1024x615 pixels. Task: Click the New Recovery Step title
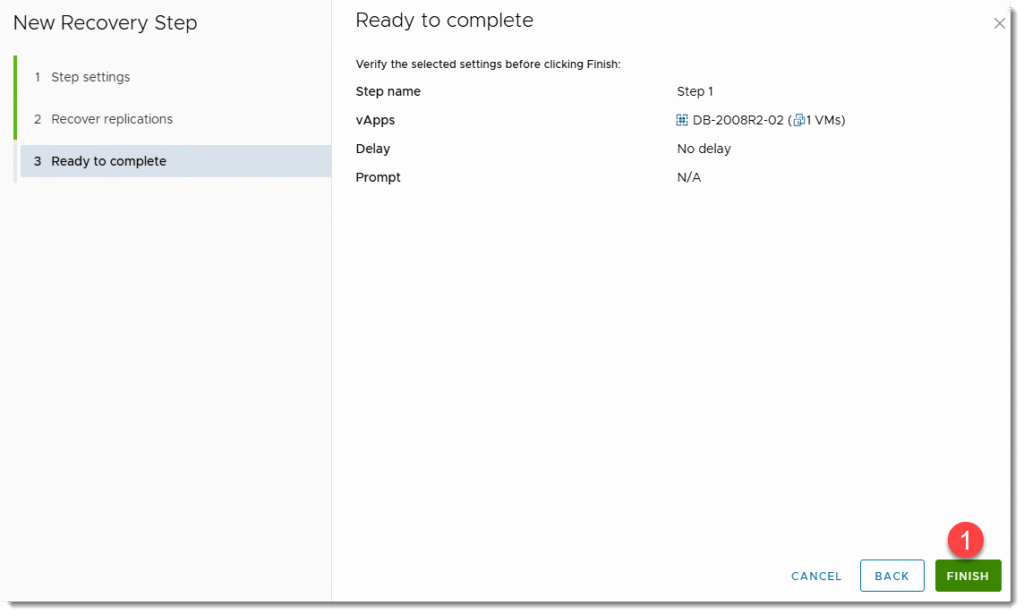tap(105, 22)
